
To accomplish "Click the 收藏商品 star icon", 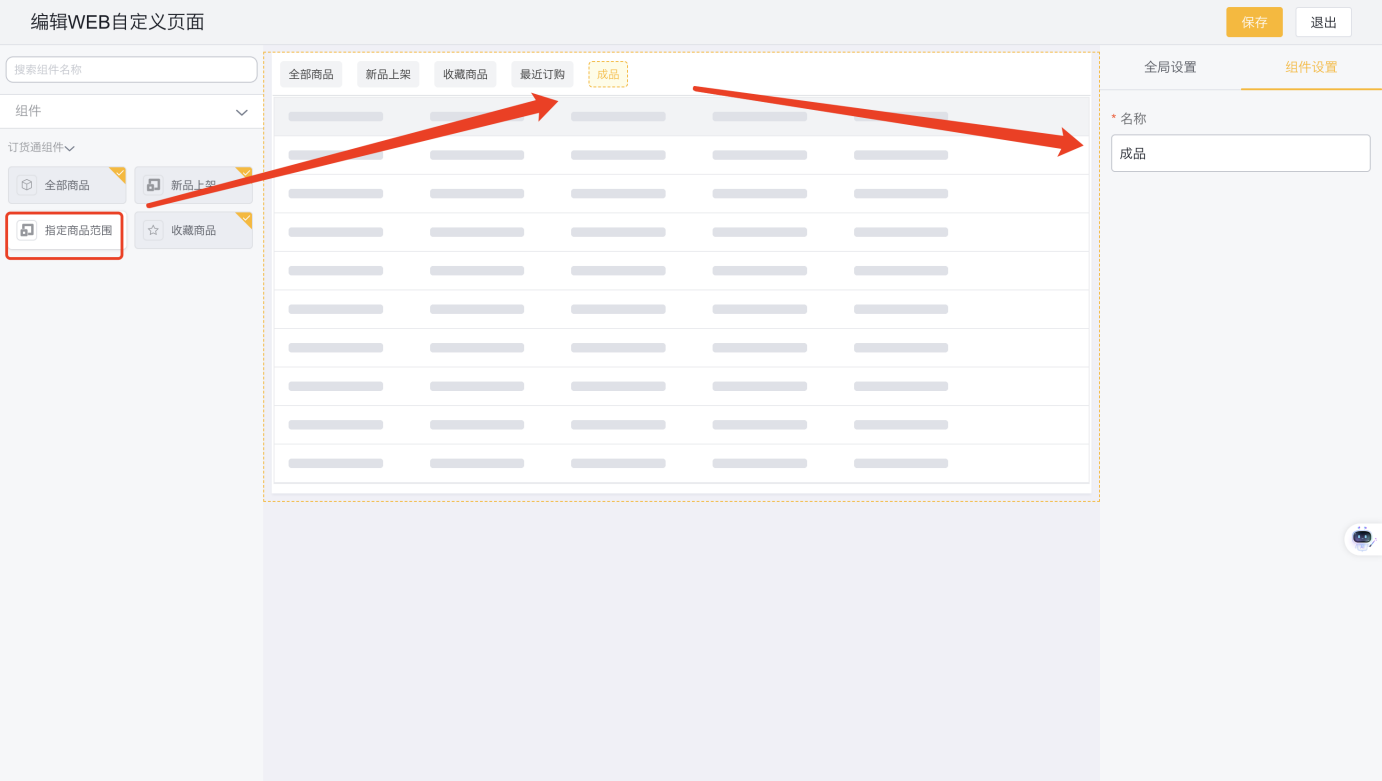I will coord(153,230).
